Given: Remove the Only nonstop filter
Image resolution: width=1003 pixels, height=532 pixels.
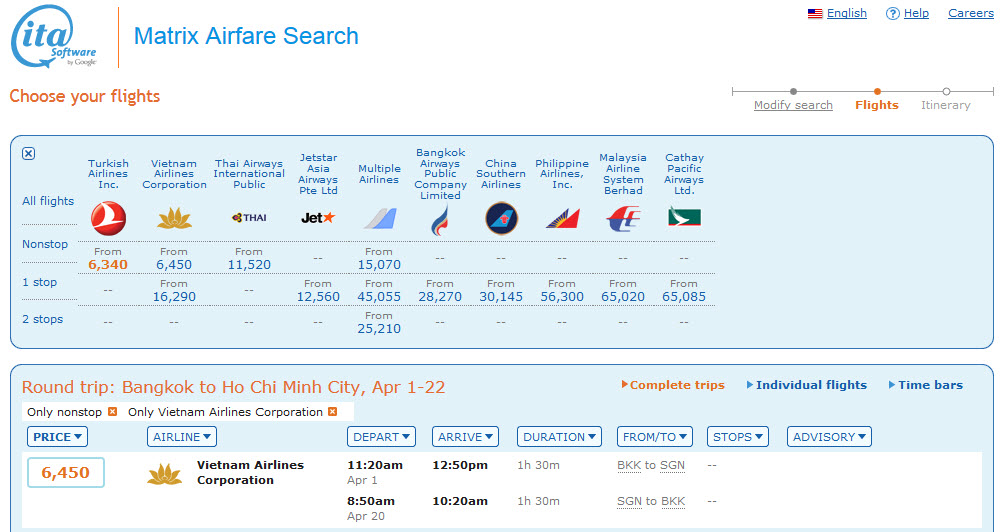Looking at the screenshot, I should pyautogui.click(x=113, y=412).
